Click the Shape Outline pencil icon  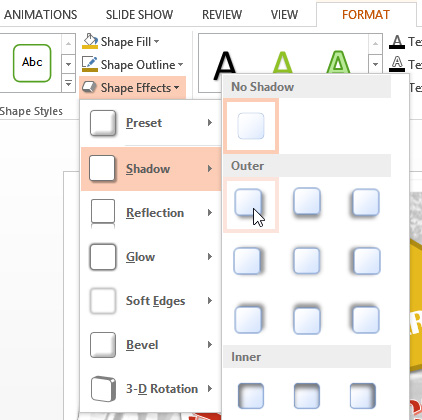coord(90,64)
